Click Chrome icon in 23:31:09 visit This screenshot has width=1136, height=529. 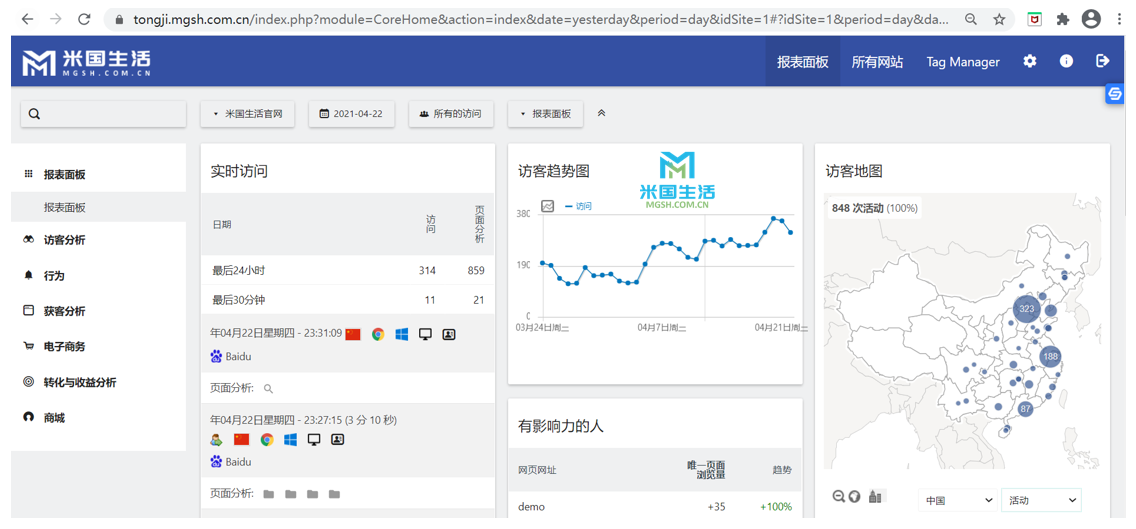[377, 335]
